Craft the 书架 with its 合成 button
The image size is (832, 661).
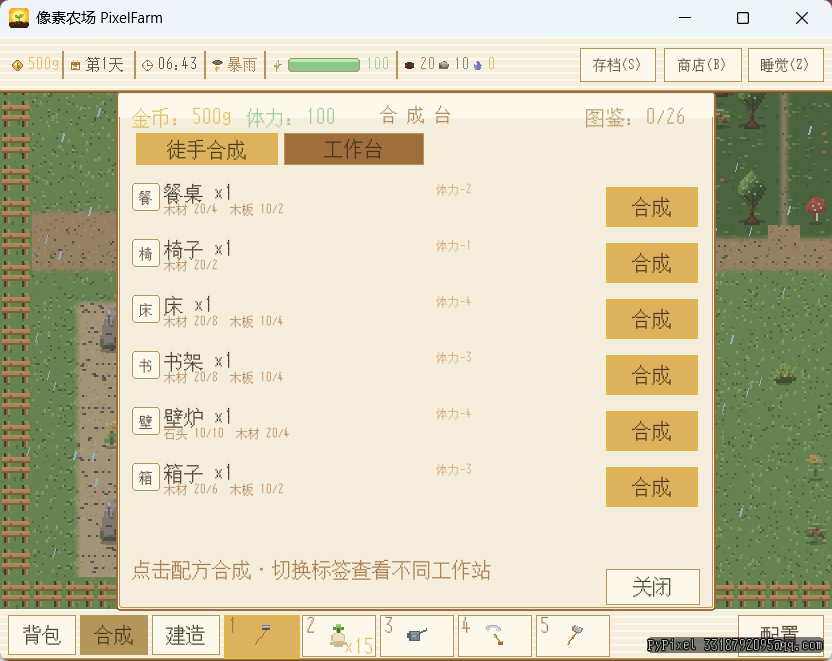click(652, 375)
